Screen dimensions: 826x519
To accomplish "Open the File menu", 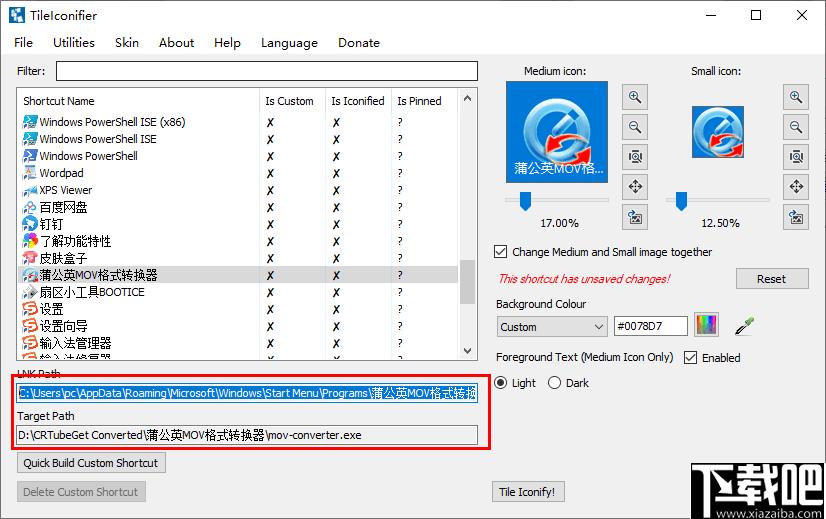I will click(x=23, y=43).
